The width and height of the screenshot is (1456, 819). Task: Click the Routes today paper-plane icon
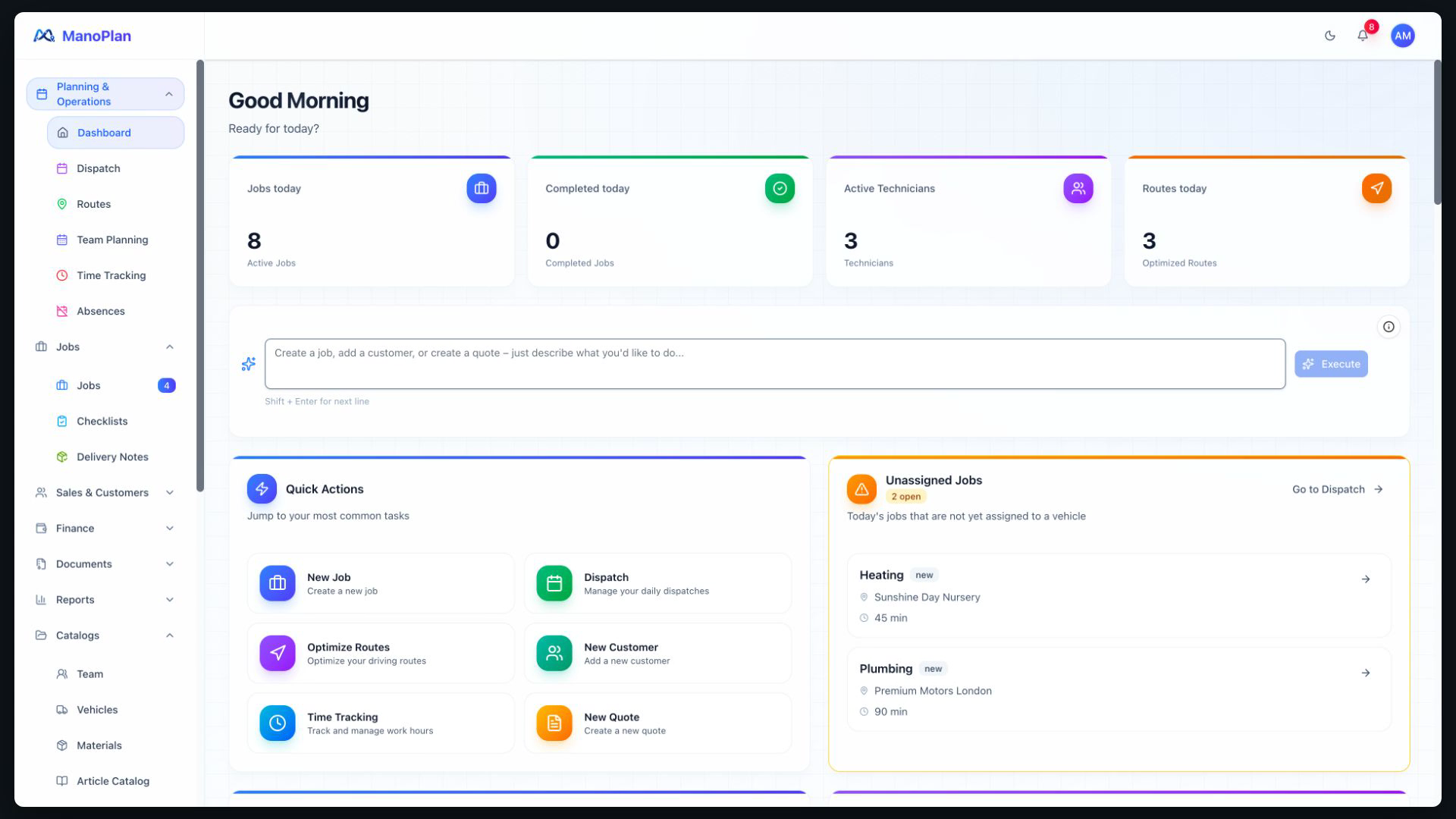(x=1376, y=188)
